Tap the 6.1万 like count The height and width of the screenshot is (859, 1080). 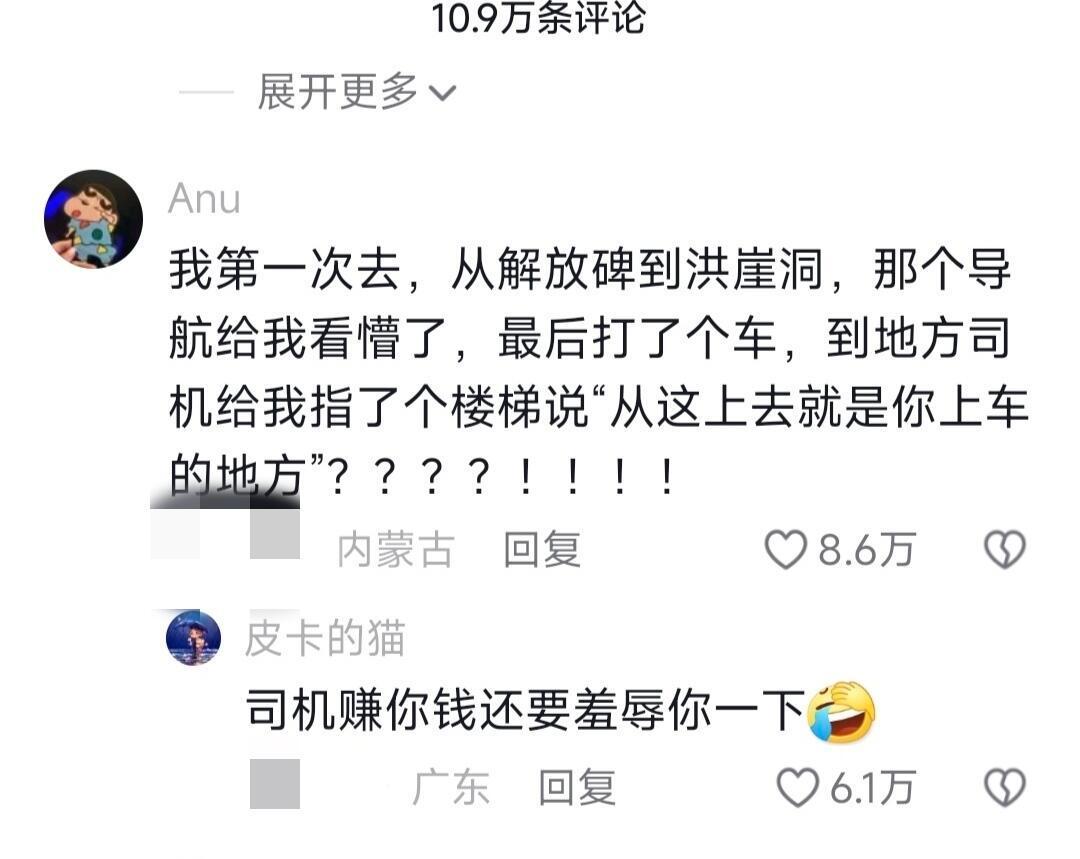point(872,787)
